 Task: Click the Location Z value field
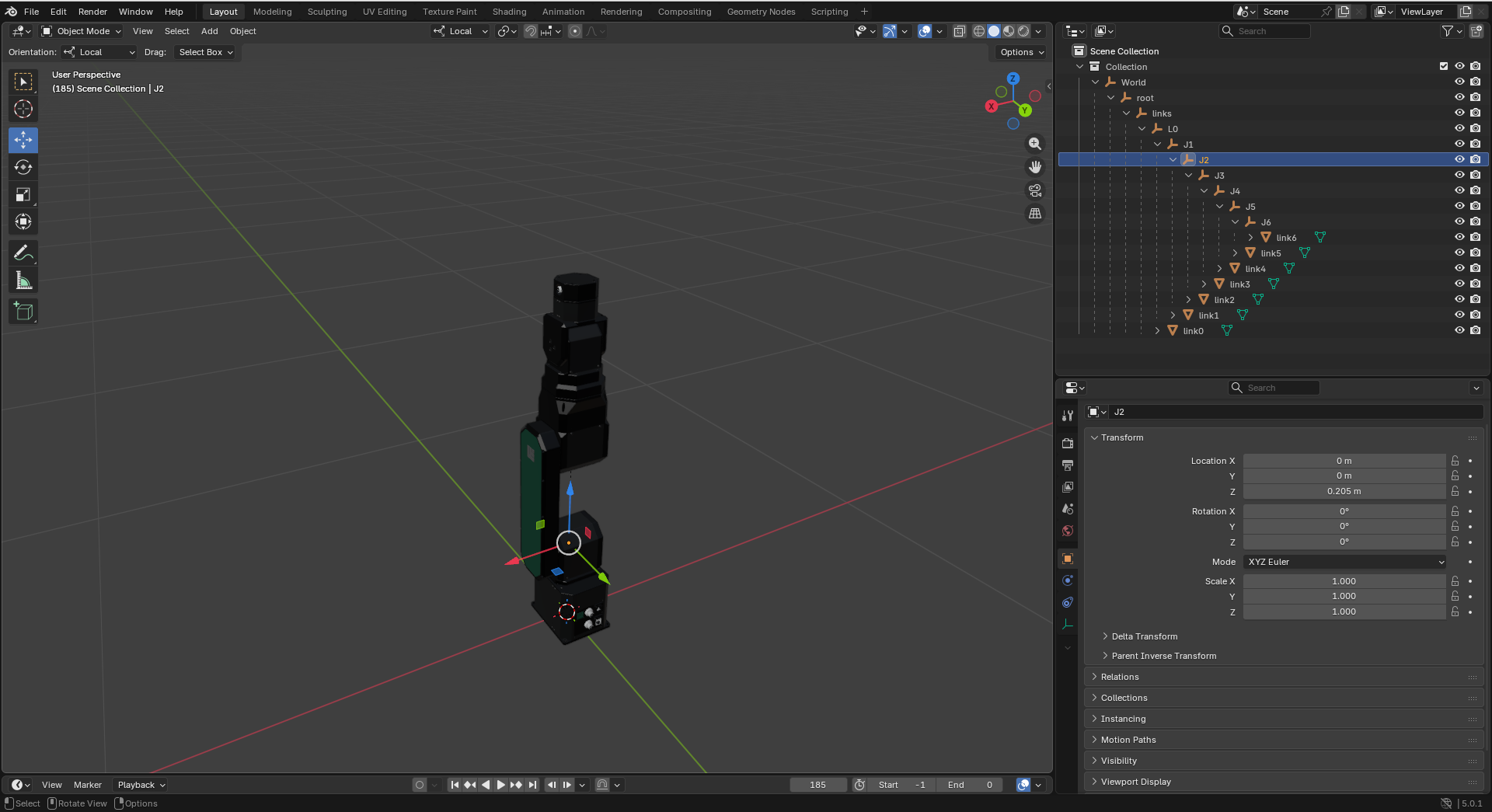tap(1344, 492)
